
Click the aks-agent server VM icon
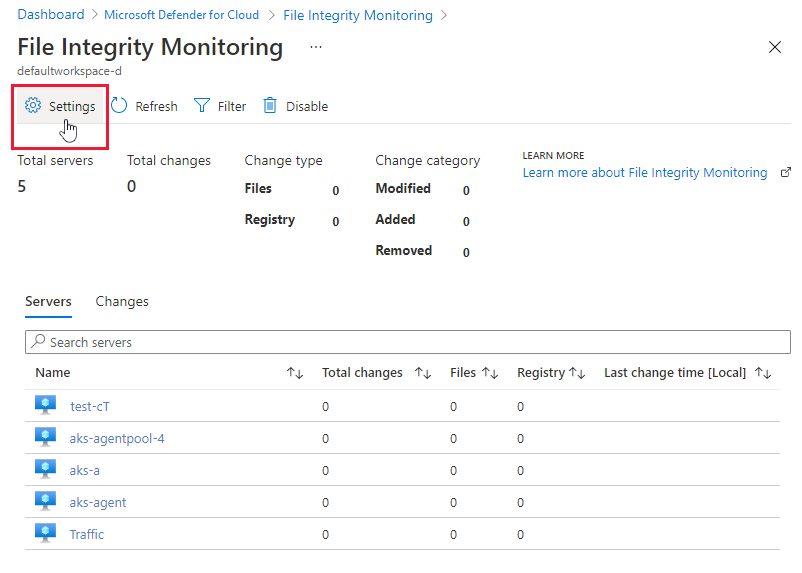pyautogui.click(x=45, y=501)
